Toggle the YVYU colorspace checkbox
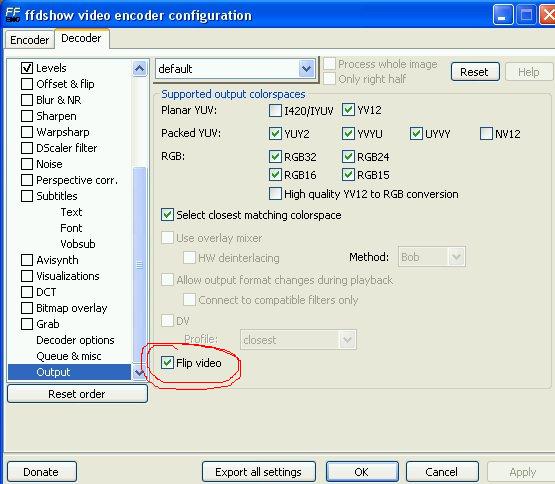This screenshot has width=555, height=484. 348,133
